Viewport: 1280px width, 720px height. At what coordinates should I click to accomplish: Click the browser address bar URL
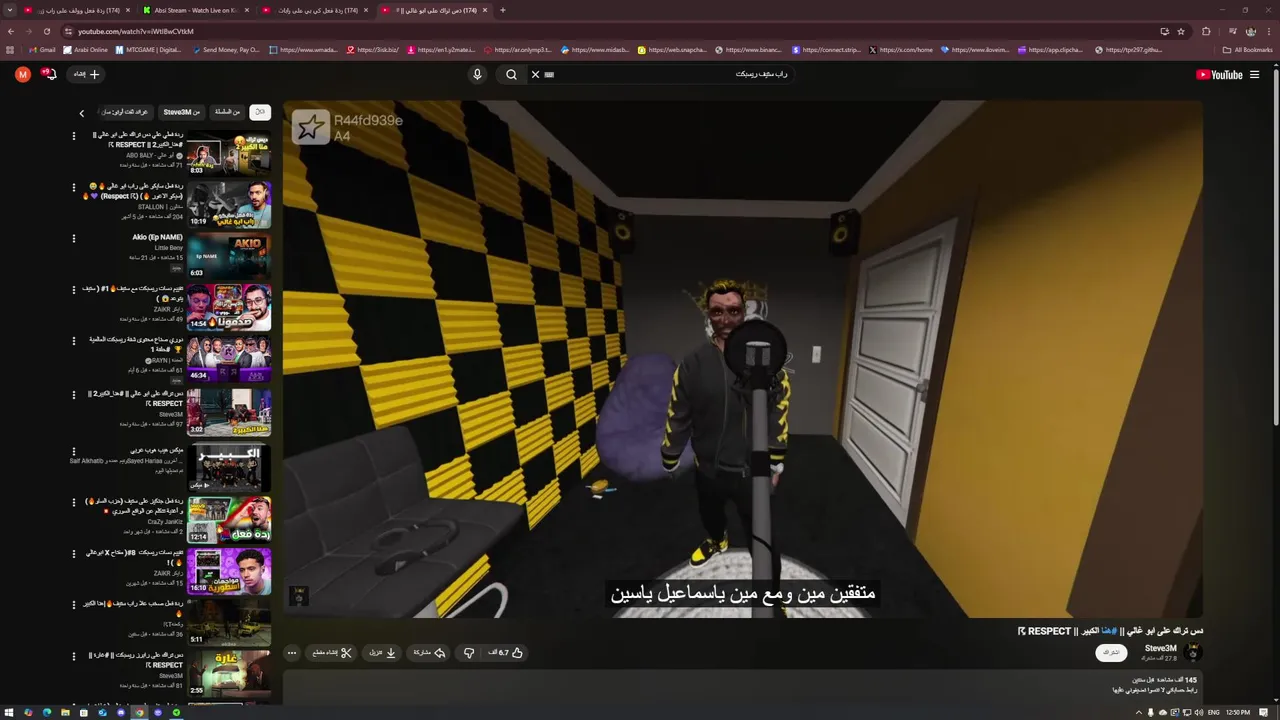(x=136, y=31)
